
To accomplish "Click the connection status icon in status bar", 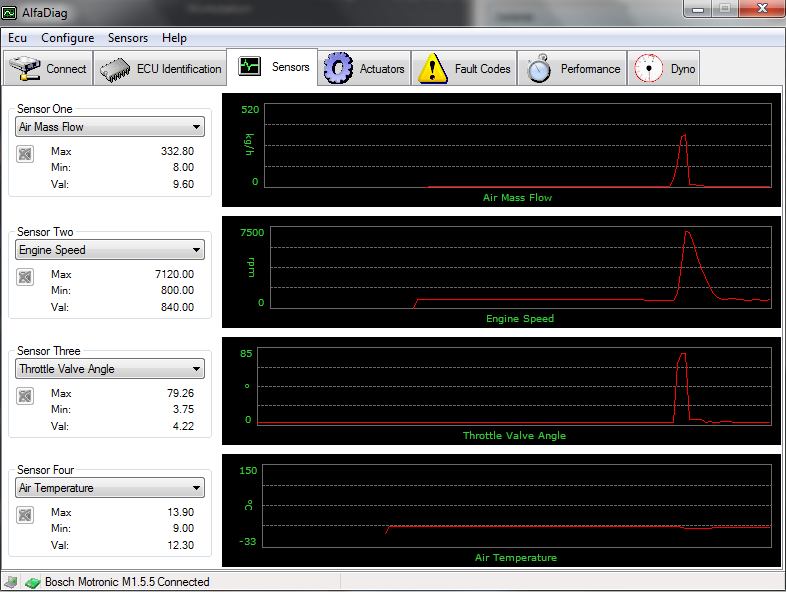I will click(x=32, y=582).
